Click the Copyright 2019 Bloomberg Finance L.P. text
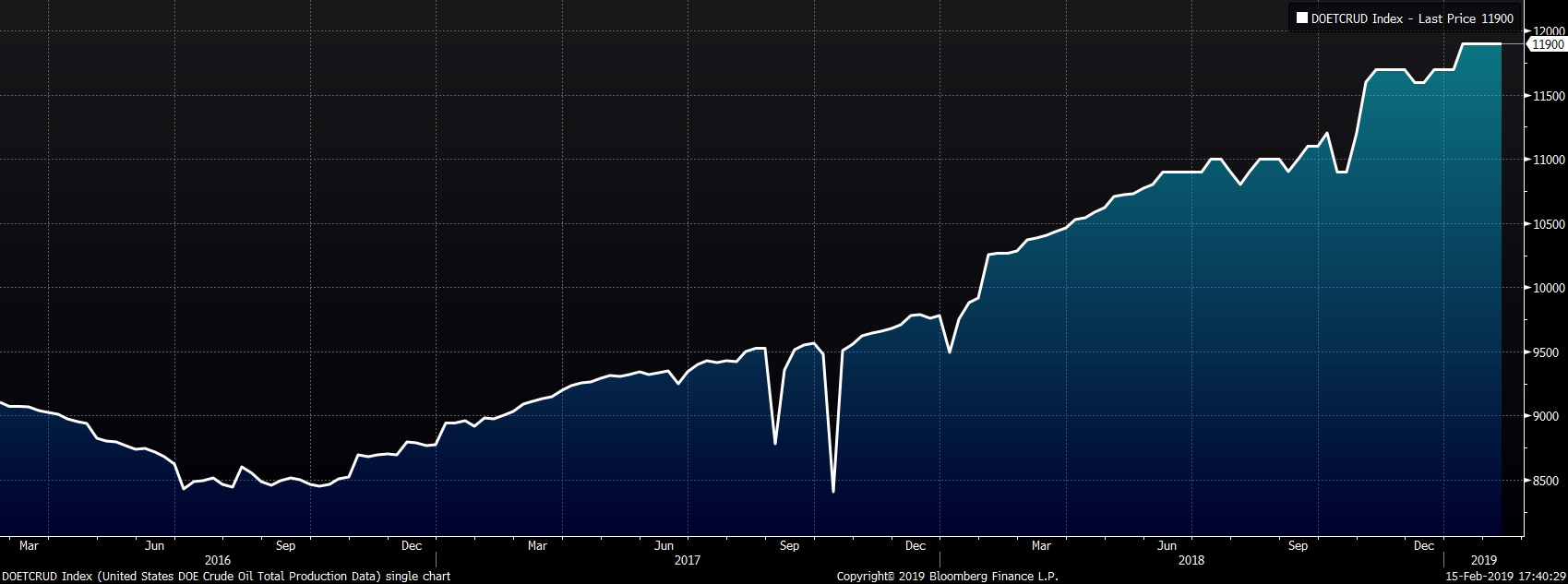The width and height of the screenshot is (1568, 584). coord(947,577)
